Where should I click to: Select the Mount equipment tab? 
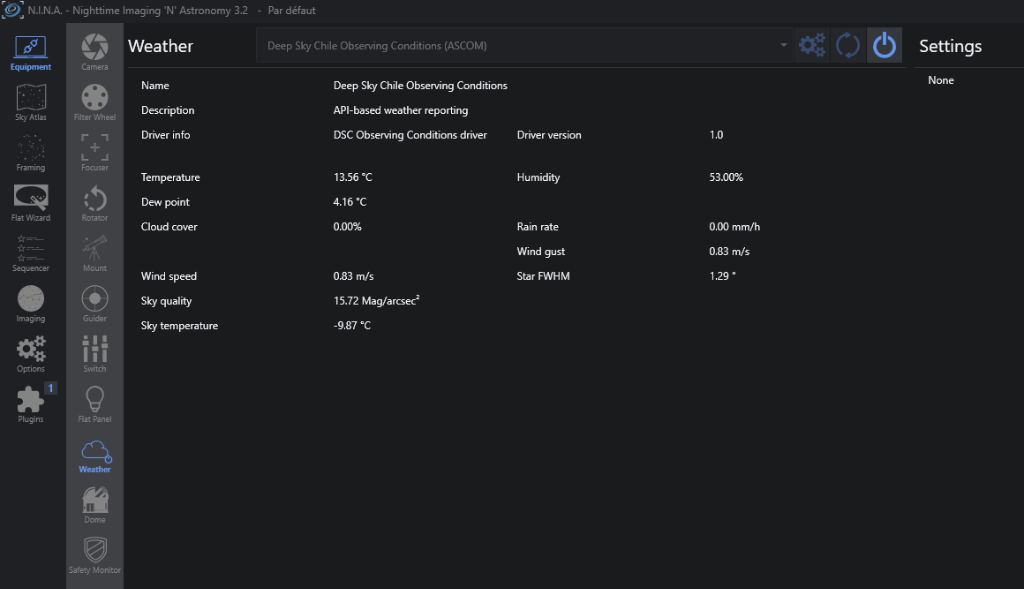95,253
